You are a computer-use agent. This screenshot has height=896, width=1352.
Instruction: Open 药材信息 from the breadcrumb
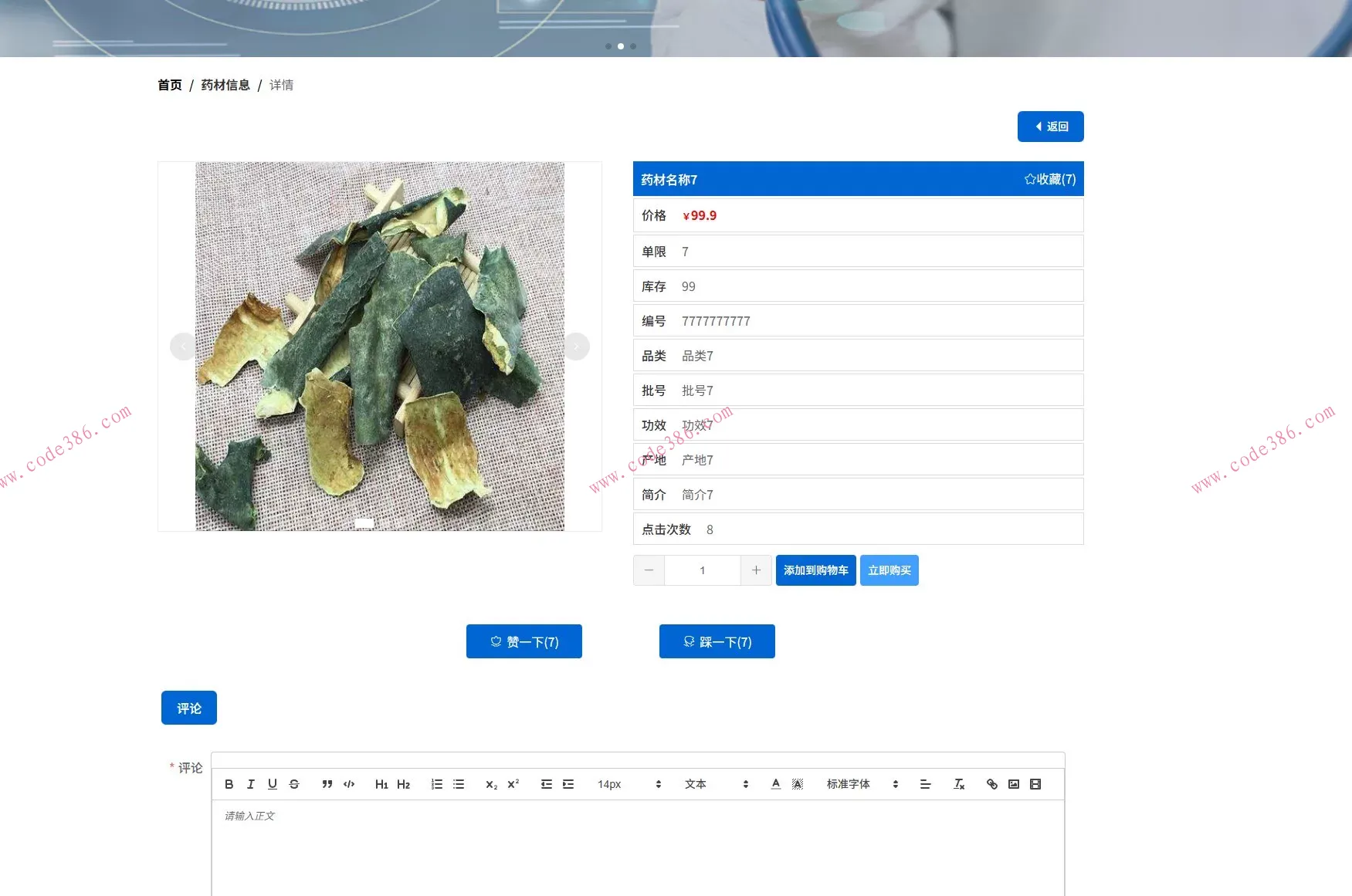pos(224,85)
